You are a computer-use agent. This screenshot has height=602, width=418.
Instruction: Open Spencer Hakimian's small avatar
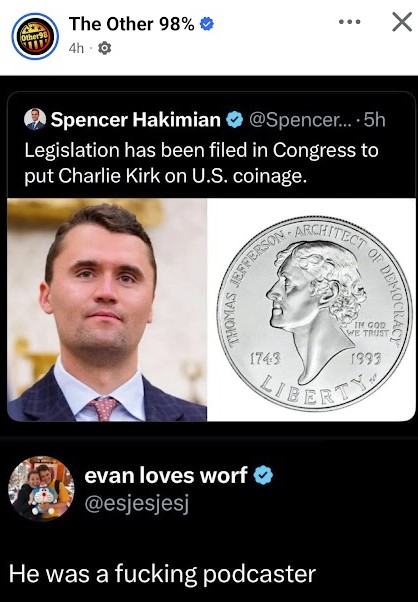click(35, 119)
